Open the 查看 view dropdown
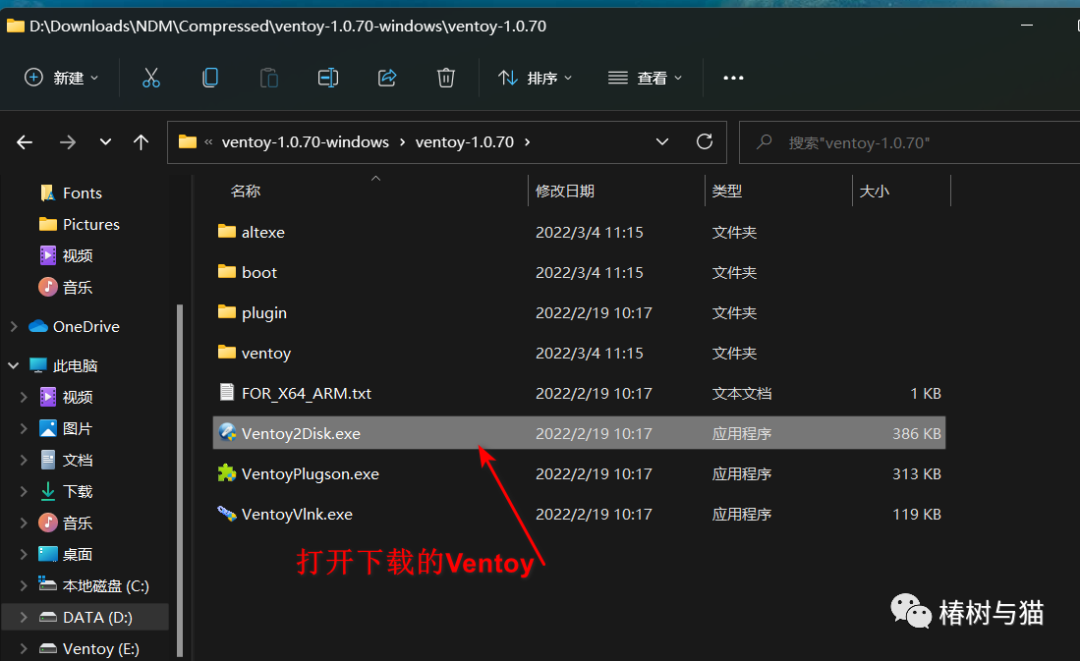The width and height of the screenshot is (1080, 661). 645,78
